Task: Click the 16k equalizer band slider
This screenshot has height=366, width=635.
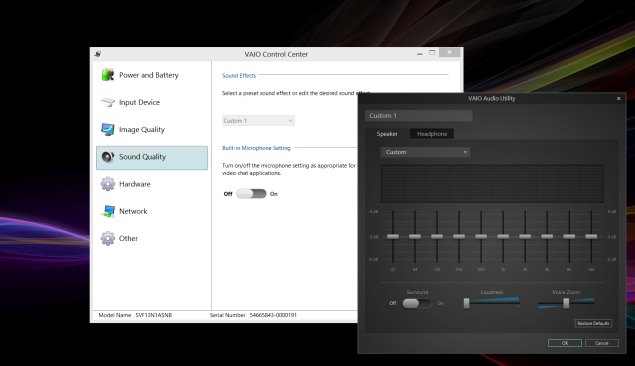Action: pos(591,236)
